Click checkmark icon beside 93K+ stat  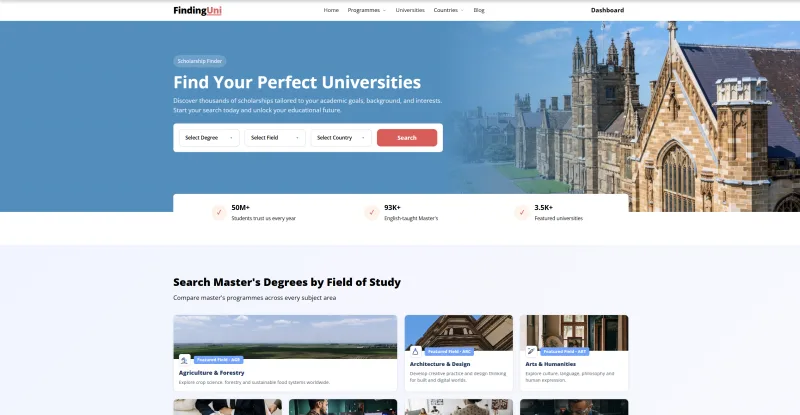(x=371, y=212)
